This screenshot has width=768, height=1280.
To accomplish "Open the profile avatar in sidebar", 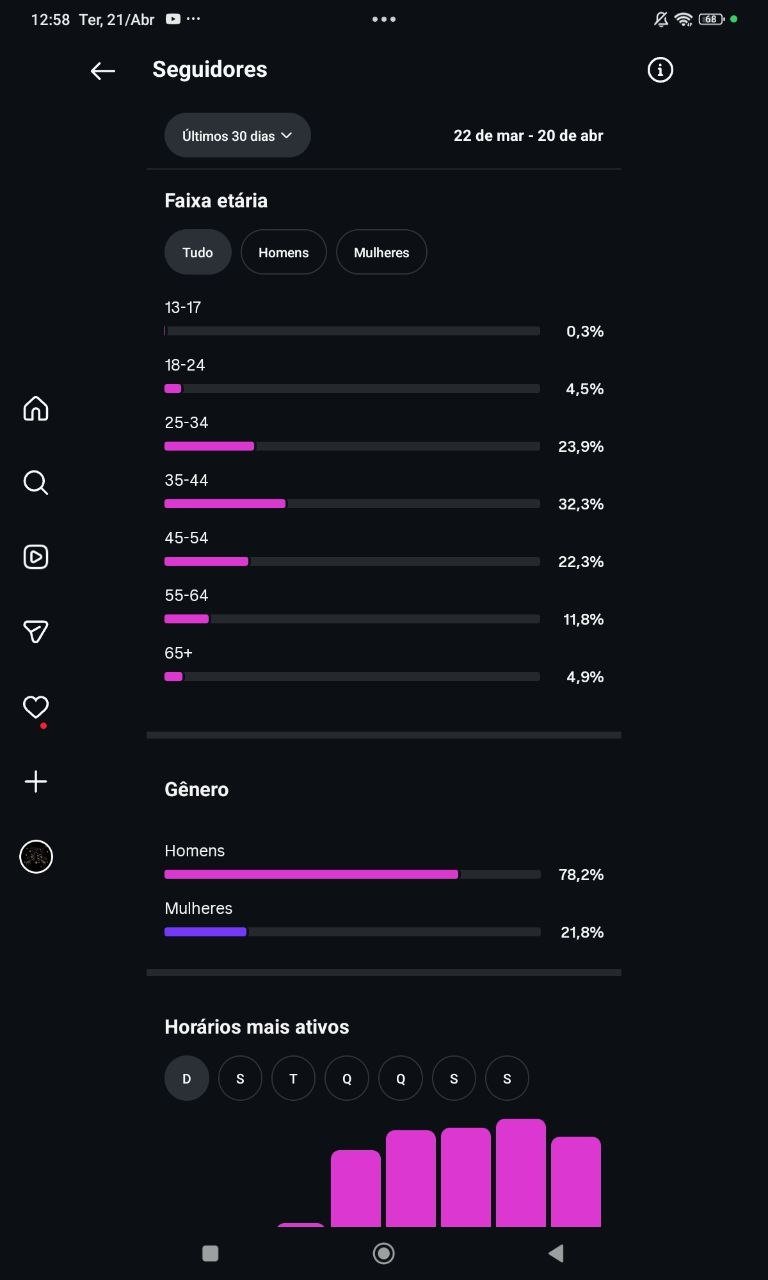I will pos(36,857).
